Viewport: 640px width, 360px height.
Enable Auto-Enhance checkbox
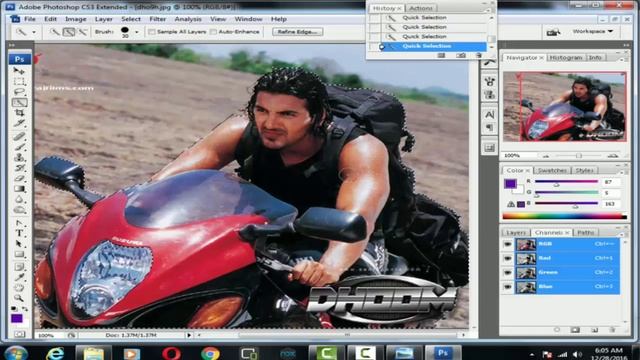(213, 32)
